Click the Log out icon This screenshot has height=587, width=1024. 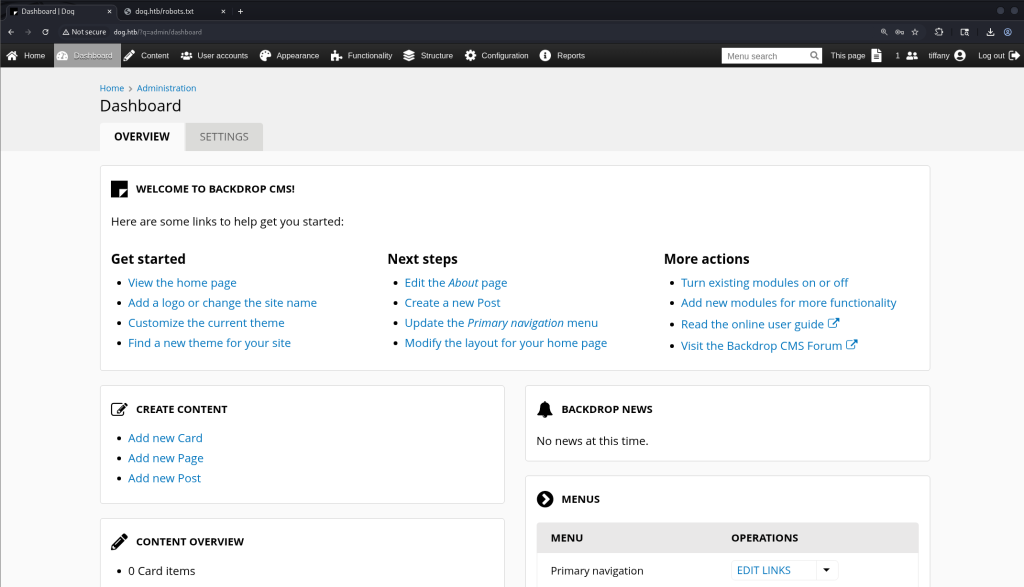(1014, 56)
